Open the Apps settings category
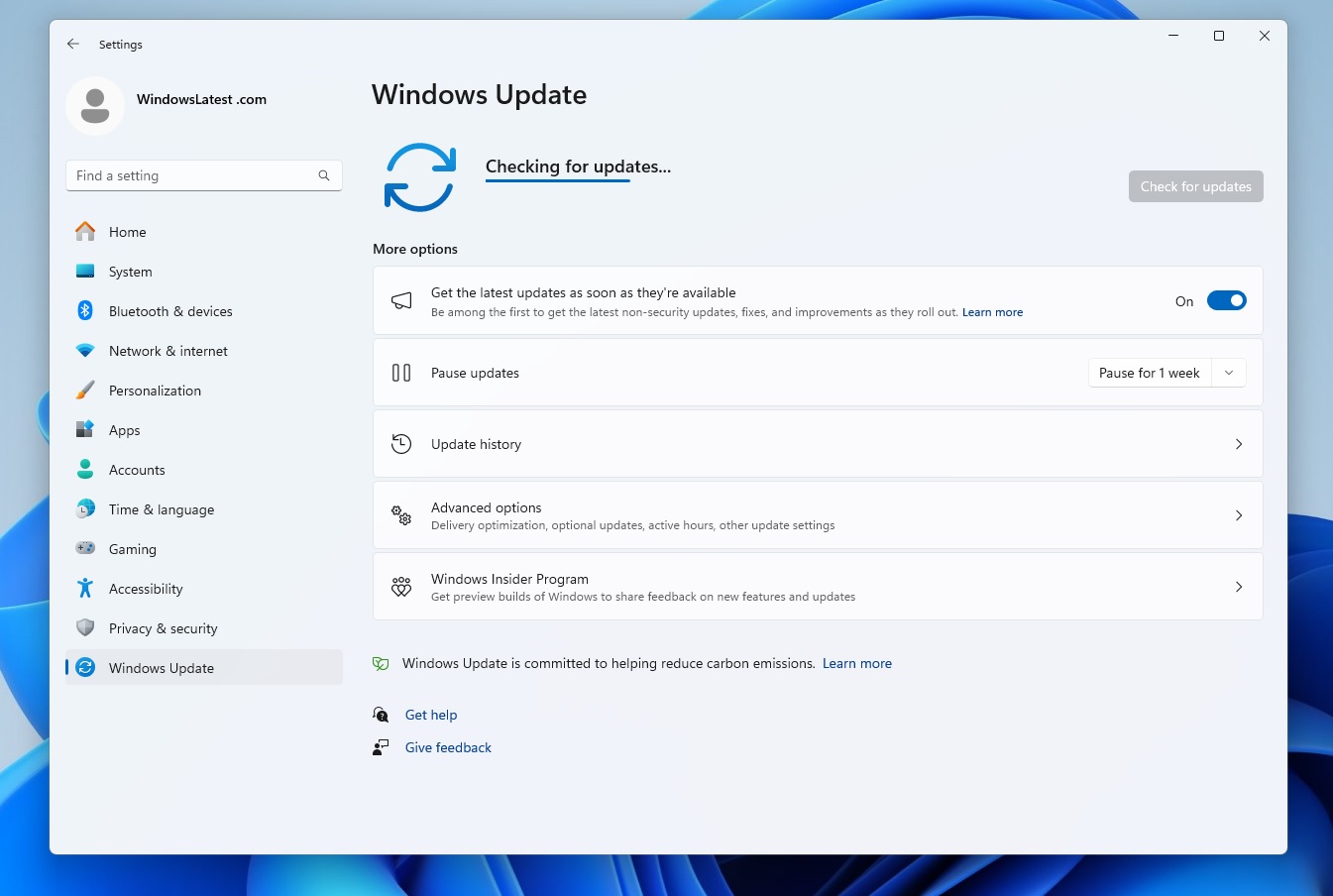 [125, 430]
